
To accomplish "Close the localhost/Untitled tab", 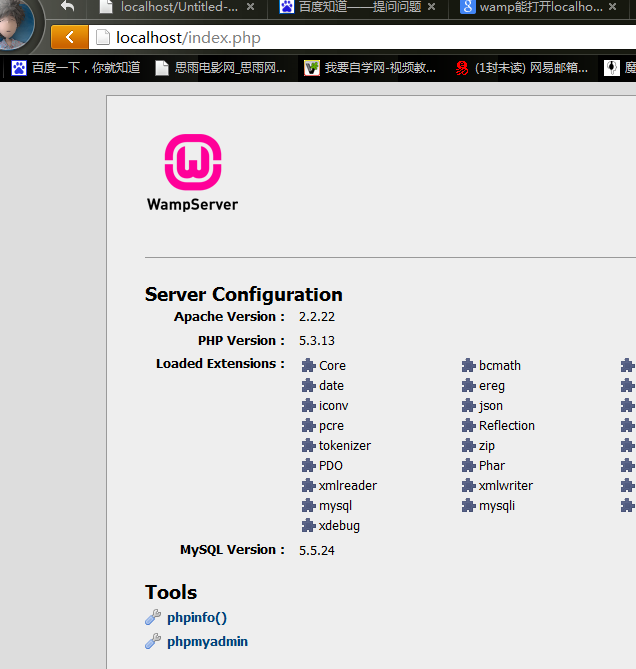I will click(x=251, y=7).
